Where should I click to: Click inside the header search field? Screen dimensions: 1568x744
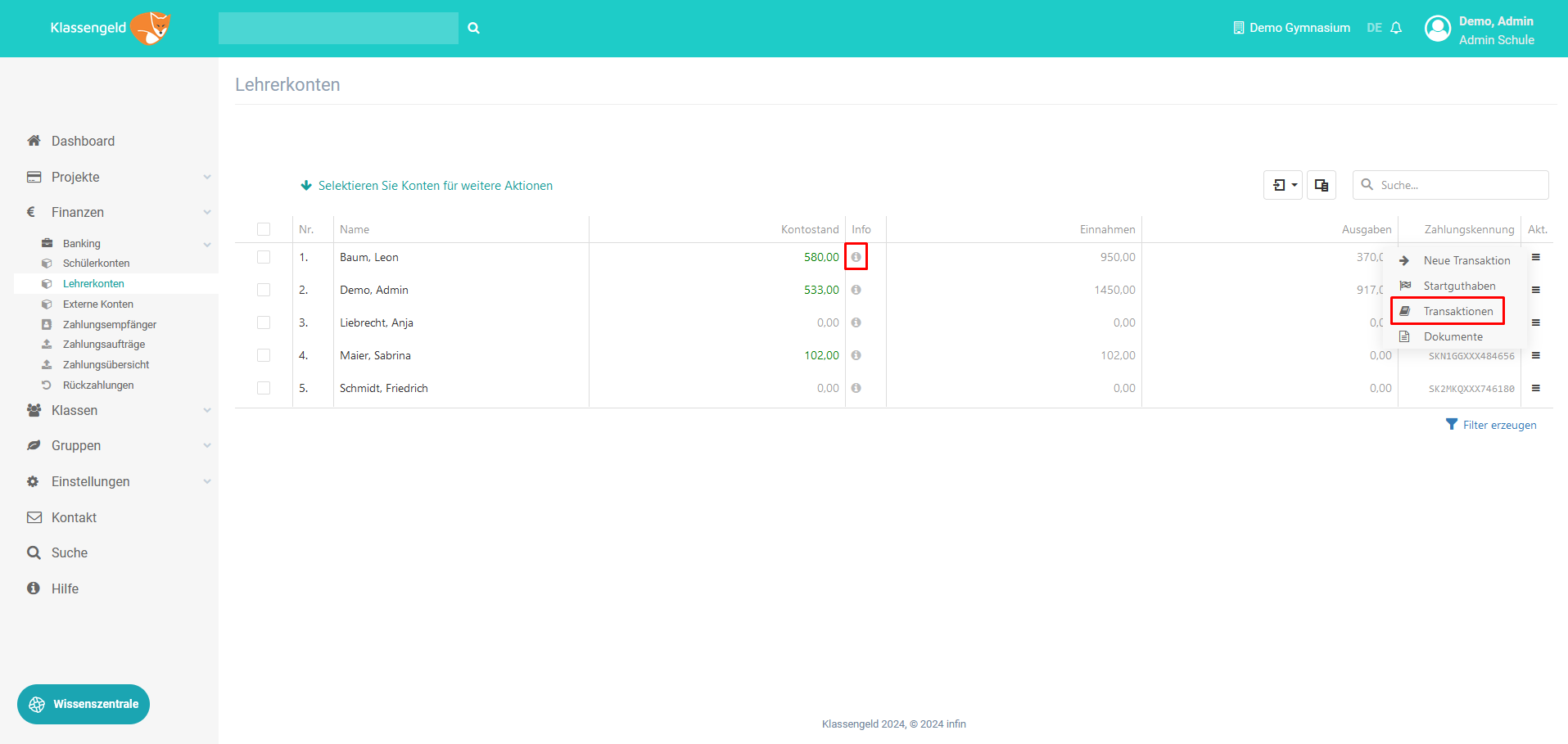coord(338,28)
